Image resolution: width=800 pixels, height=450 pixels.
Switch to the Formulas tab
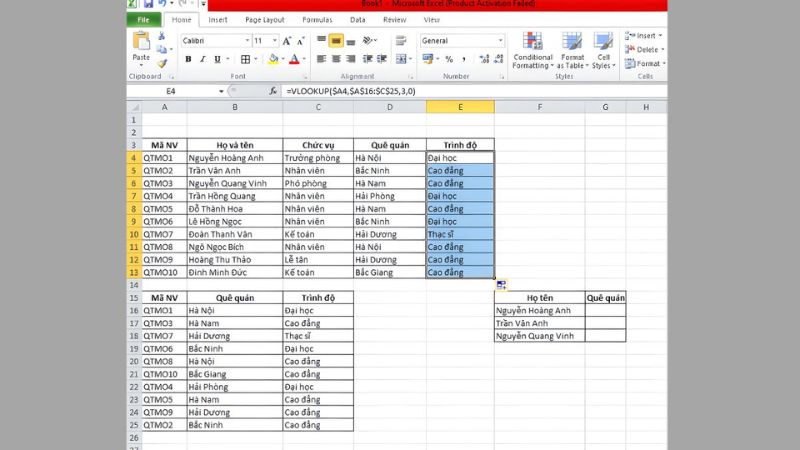(317, 20)
